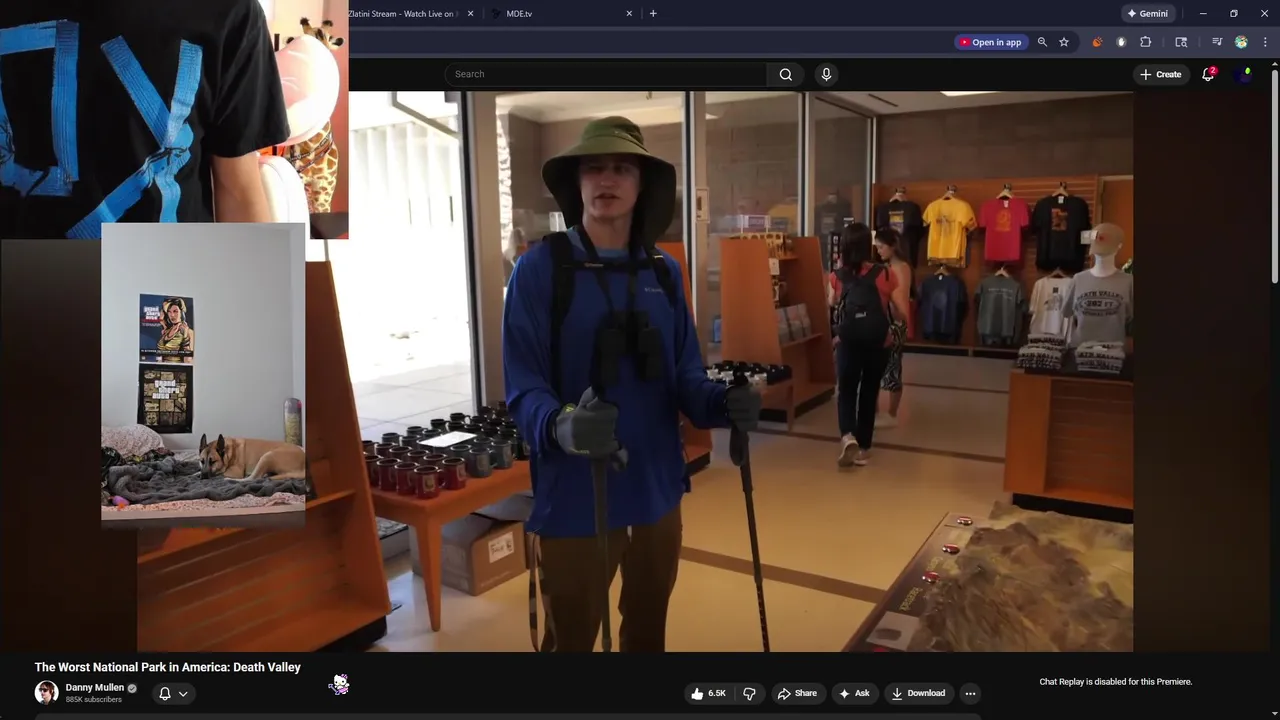Viewport: 1280px width, 720px height.
Task: Bookmark this page with the star icon
Action: click(1064, 42)
